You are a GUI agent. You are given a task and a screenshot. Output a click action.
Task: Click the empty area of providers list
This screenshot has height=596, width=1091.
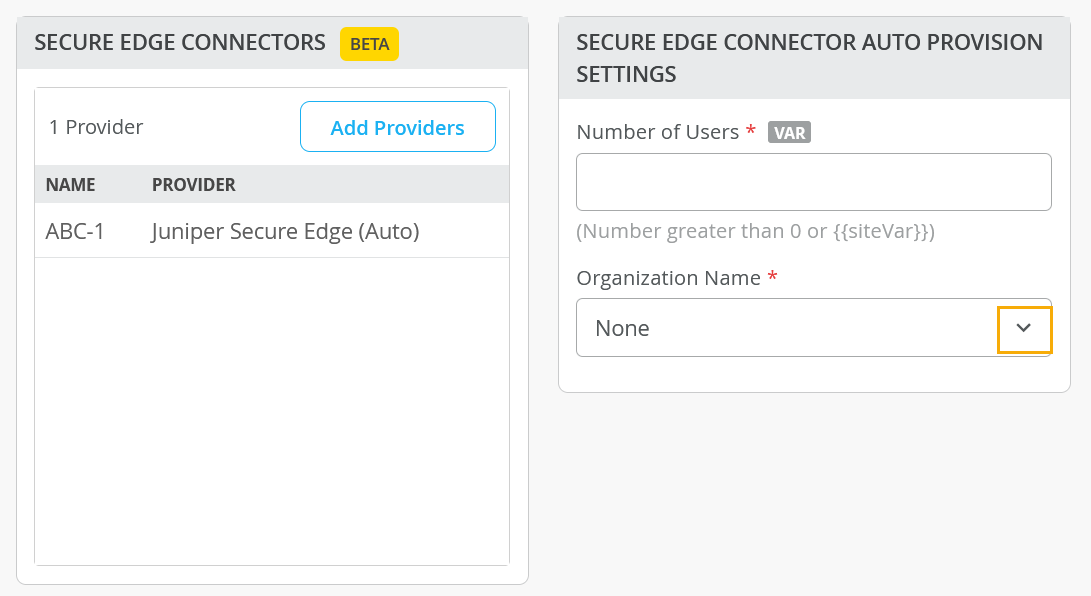point(272,410)
